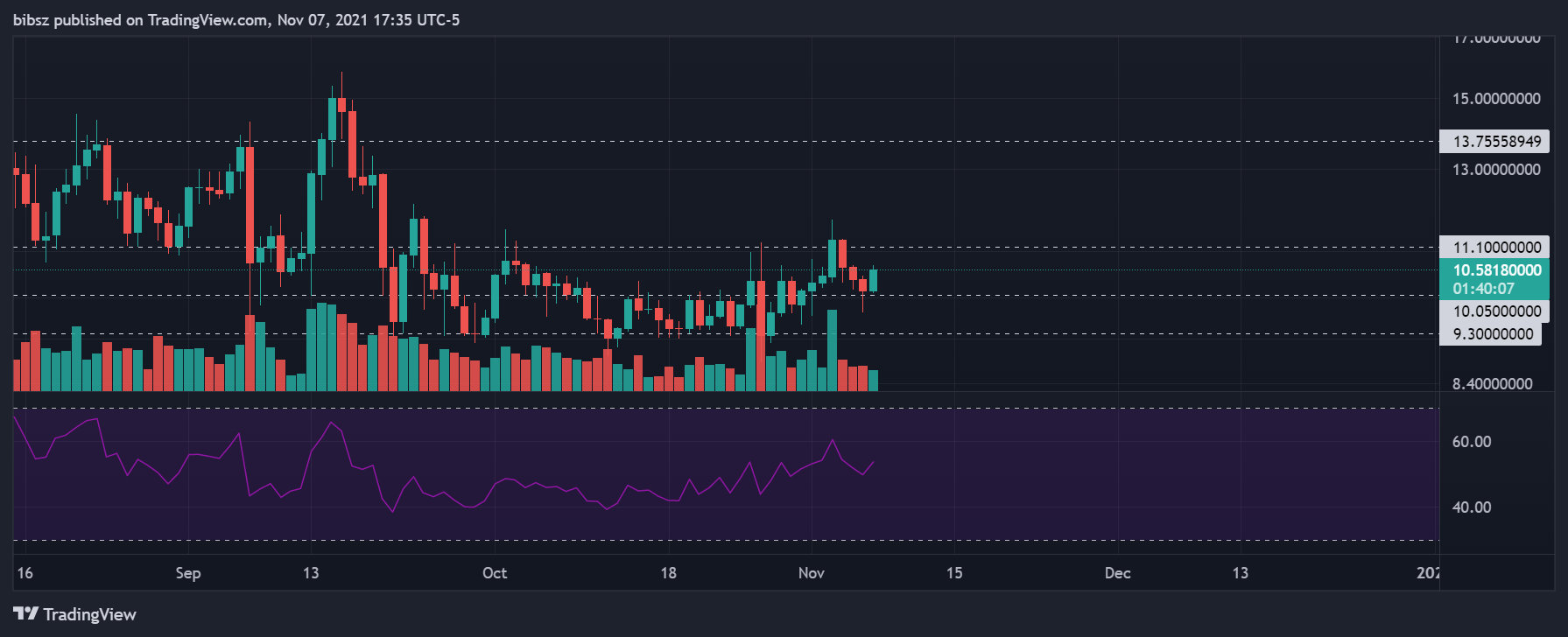Click the Sep label on time axis
The width and height of the screenshot is (1568, 637).
click(x=188, y=573)
